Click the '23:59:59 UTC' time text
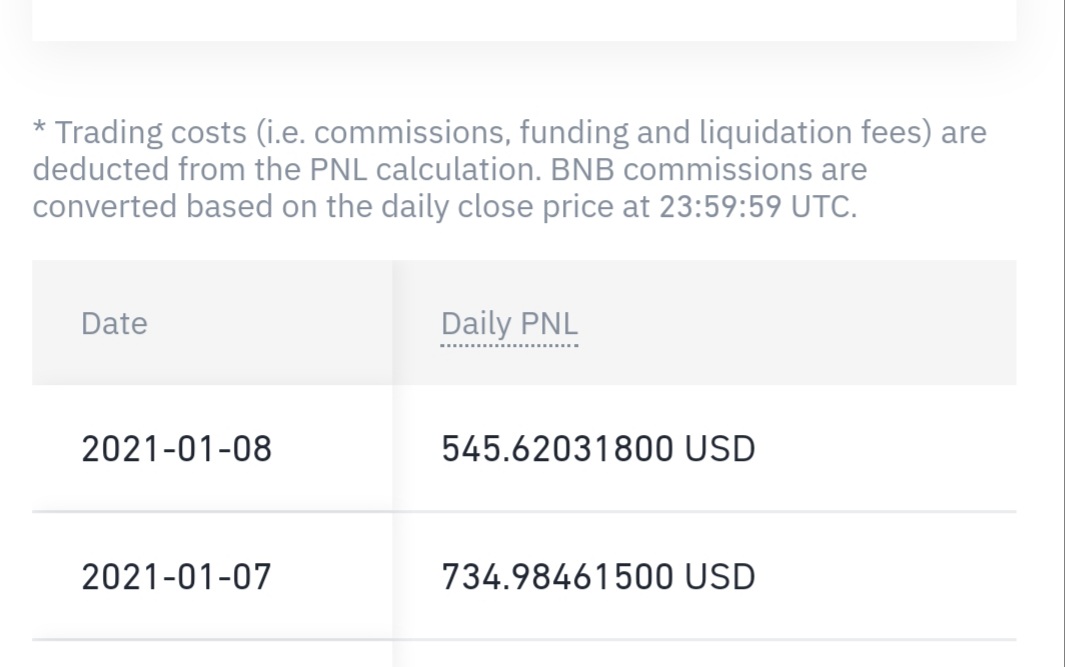Viewport: 1065px width, 667px height. [758, 206]
